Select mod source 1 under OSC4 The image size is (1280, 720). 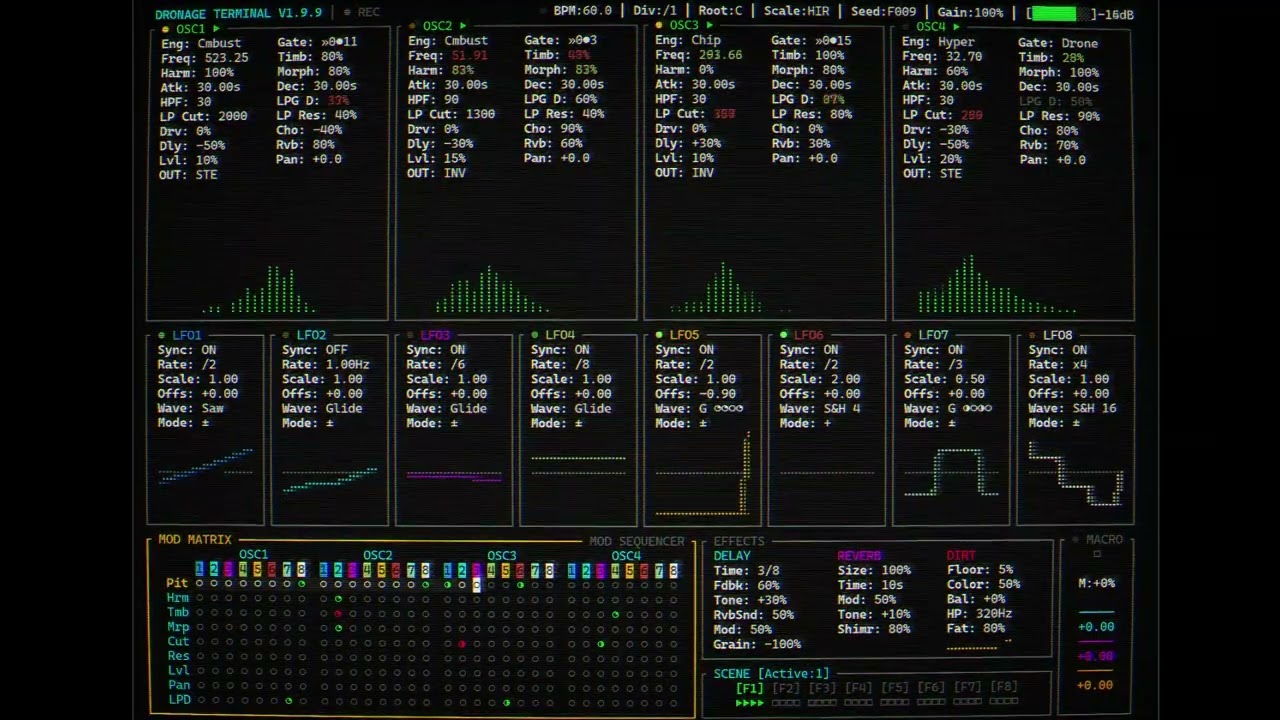point(571,570)
